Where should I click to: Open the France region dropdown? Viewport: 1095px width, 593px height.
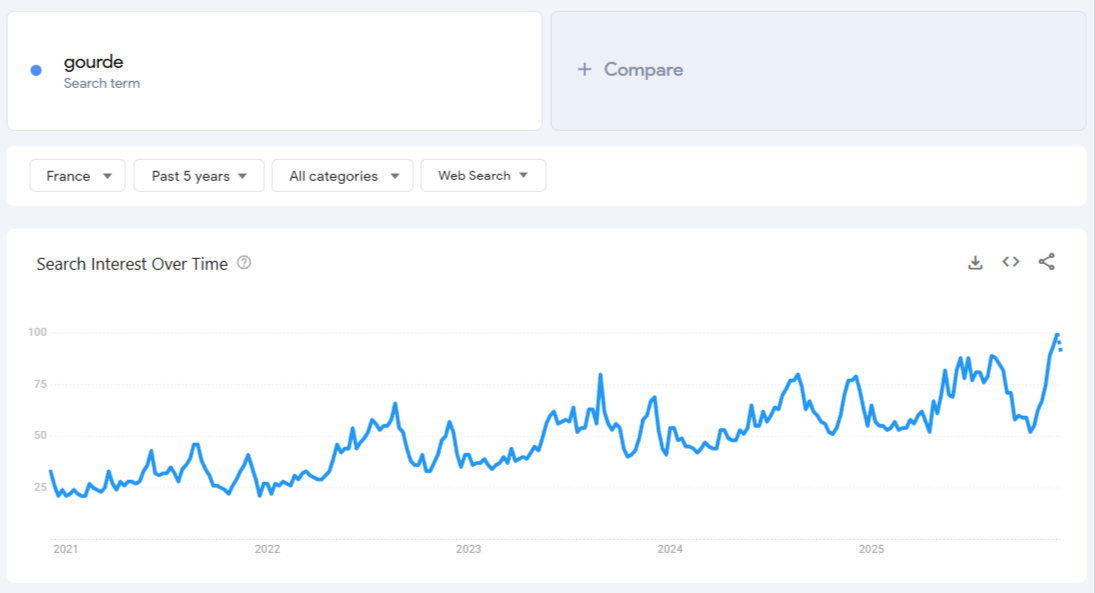(x=77, y=175)
